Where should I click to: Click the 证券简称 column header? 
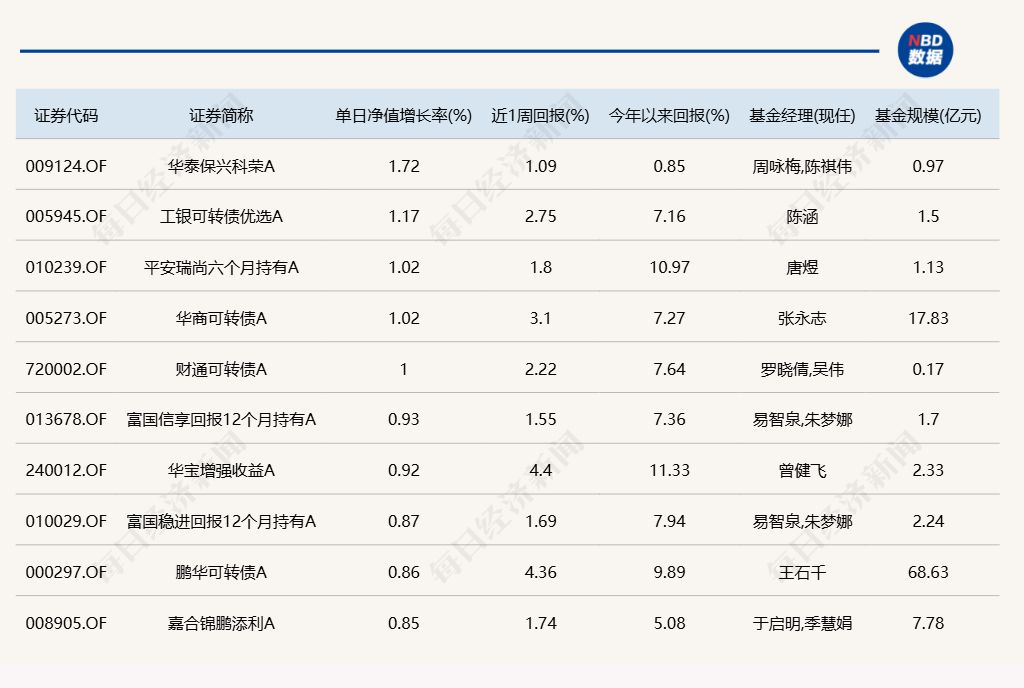pyautogui.click(x=221, y=116)
